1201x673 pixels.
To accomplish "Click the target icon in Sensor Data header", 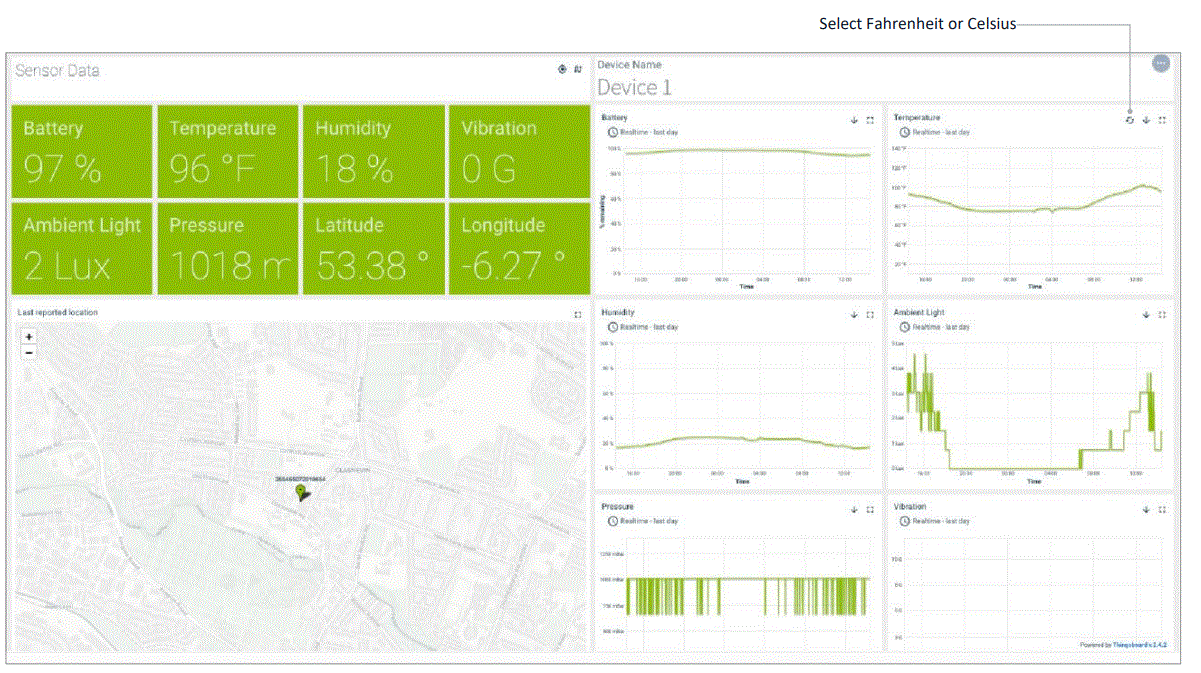I will pyautogui.click(x=562, y=69).
